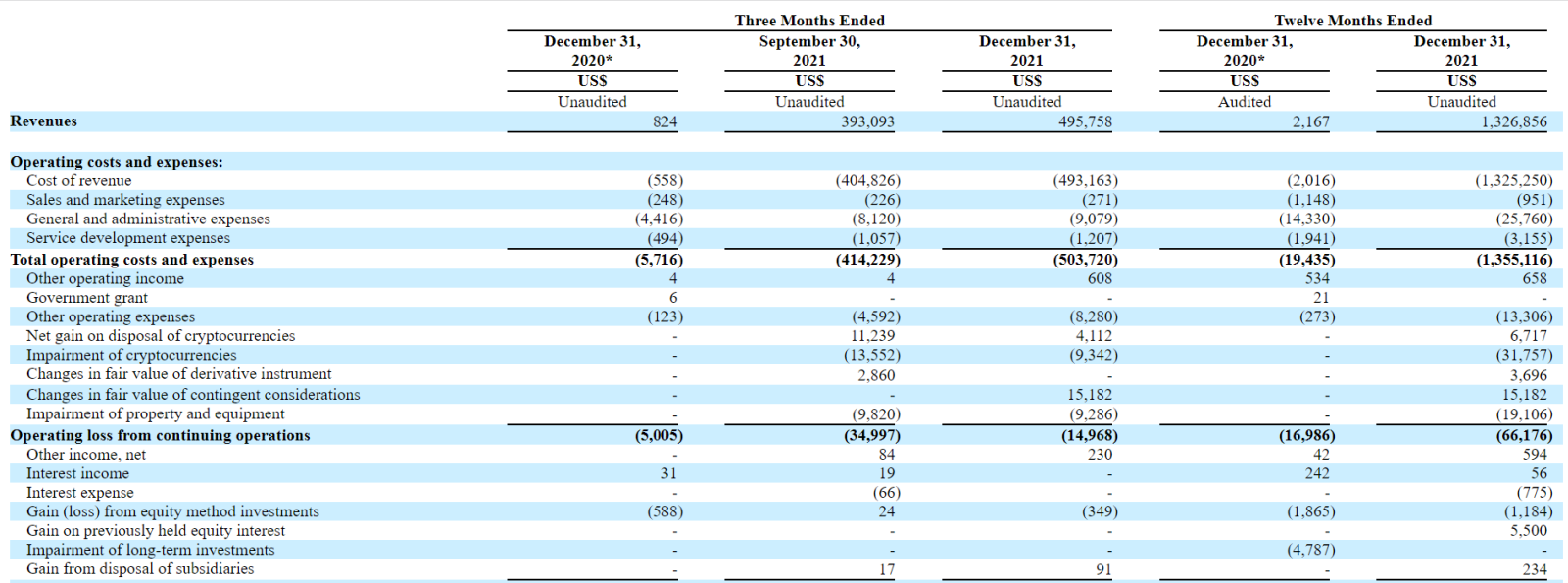Select the value 11,239
The height and width of the screenshot is (583, 1568).
[872, 336]
